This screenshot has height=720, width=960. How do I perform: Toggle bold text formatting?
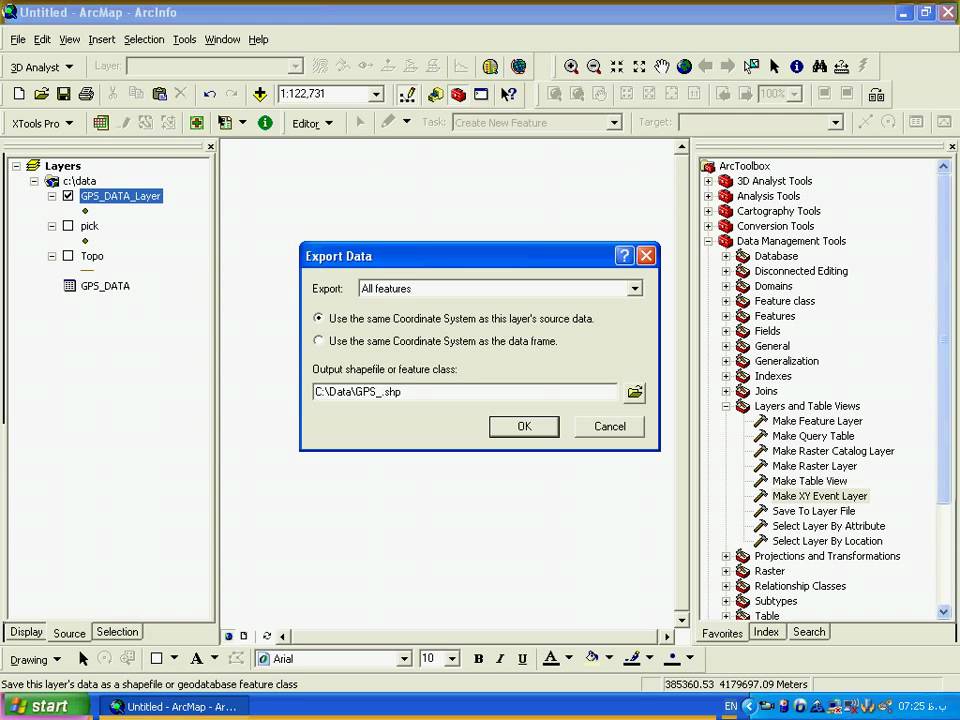tap(479, 659)
